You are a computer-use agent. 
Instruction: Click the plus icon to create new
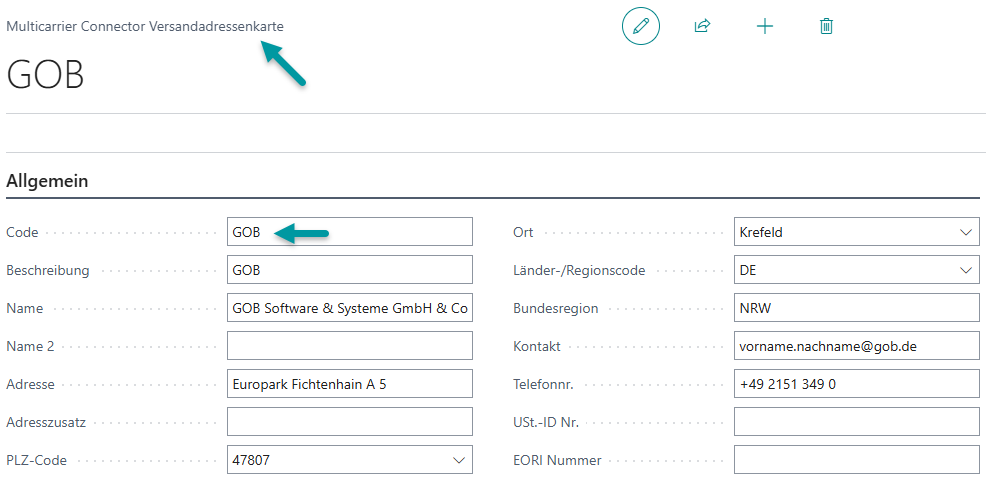tap(765, 26)
